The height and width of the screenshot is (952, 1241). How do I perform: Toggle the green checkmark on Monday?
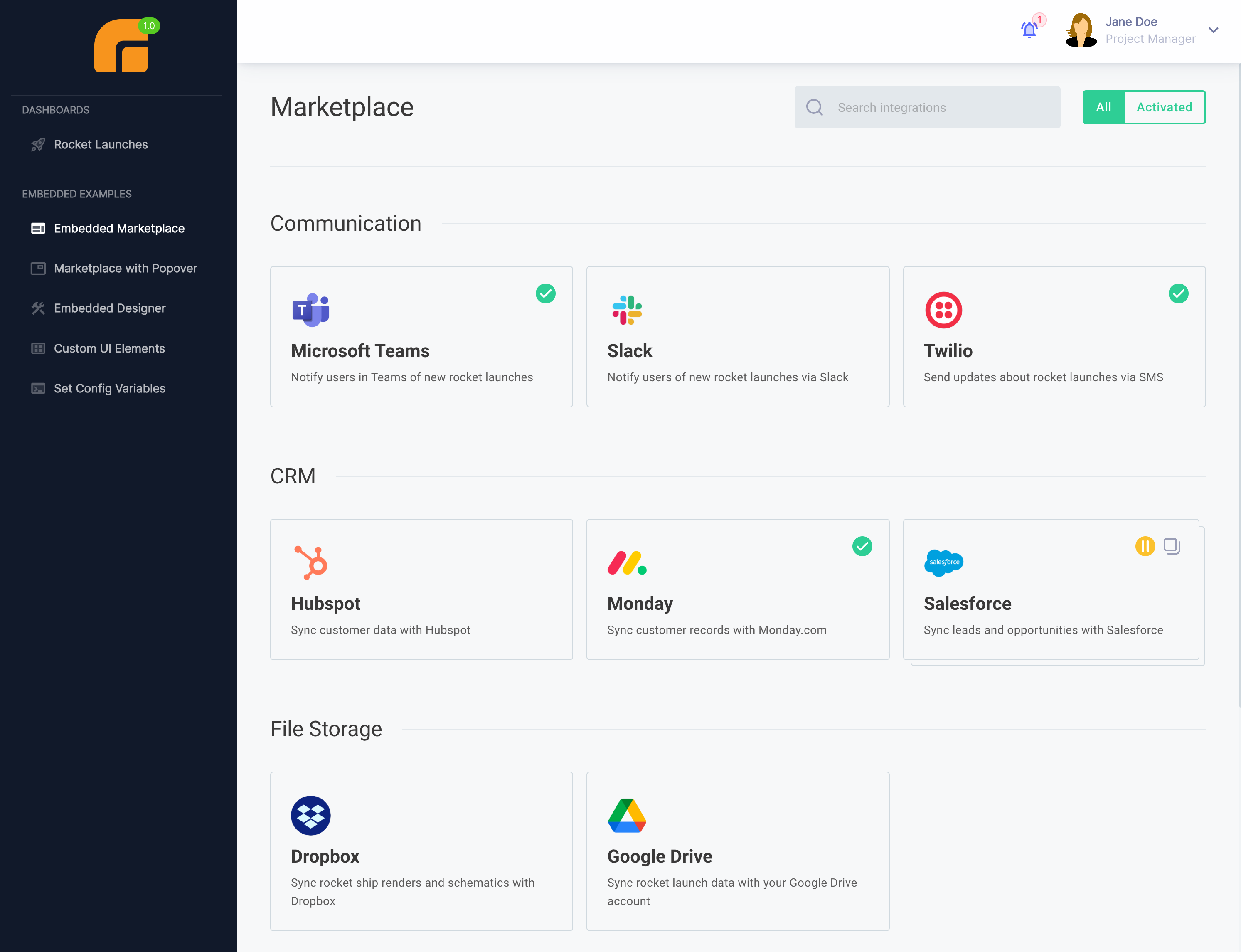[x=862, y=546]
